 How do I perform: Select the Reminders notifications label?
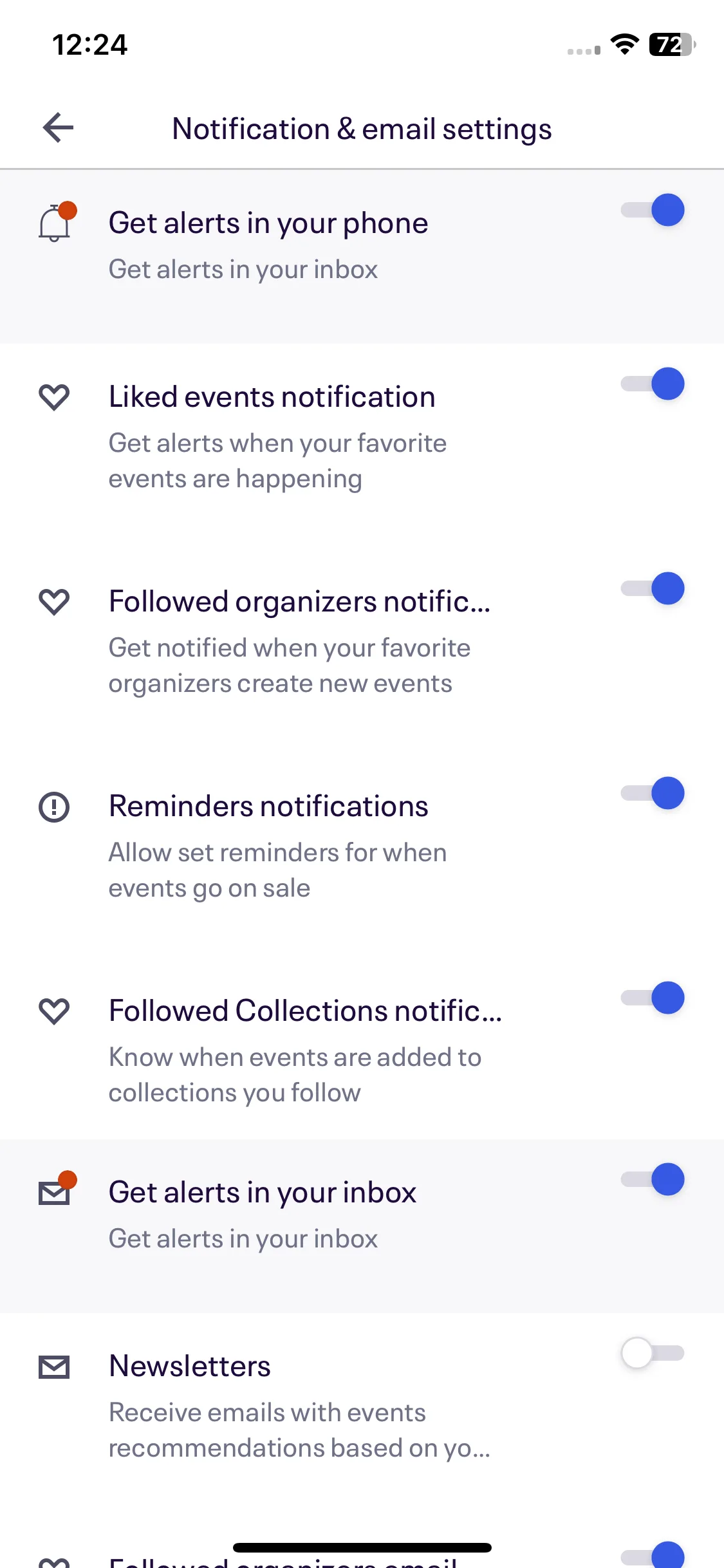pyautogui.click(x=268, y=806)
